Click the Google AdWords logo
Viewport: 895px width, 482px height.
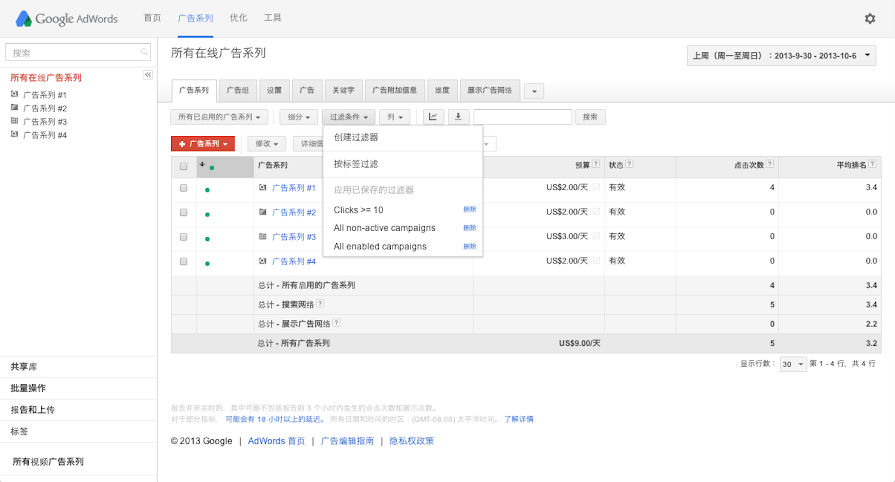pyautogui.click(x=65, y=18)
